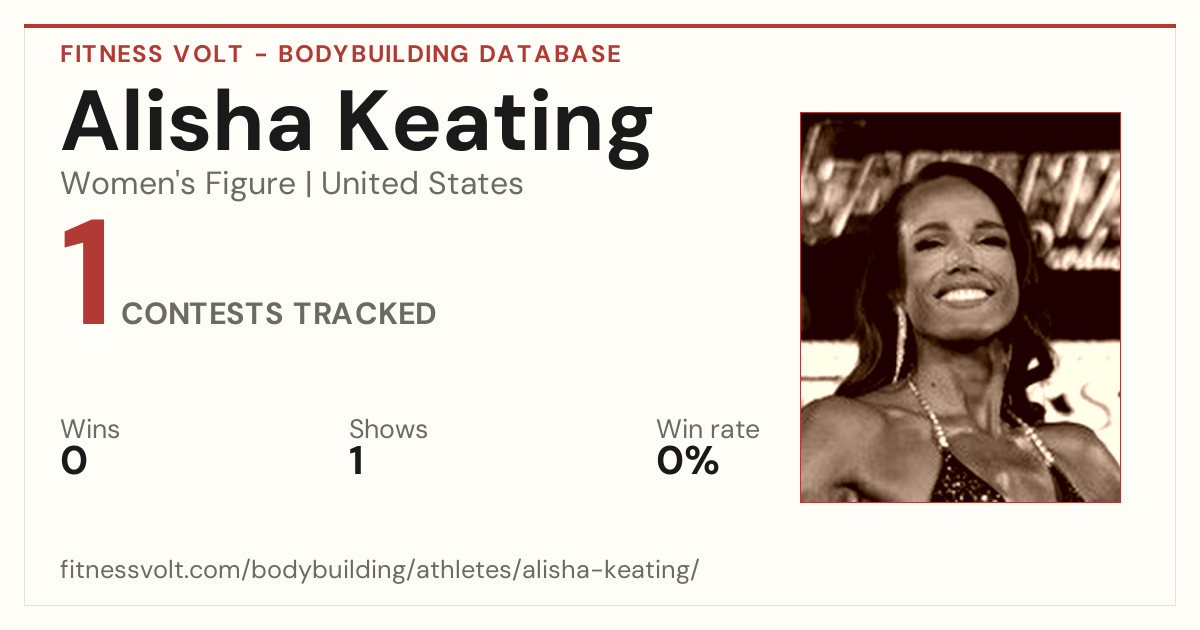Click the Shows value 1
The image size is (1200, 630).
click(x=356, y=462)
